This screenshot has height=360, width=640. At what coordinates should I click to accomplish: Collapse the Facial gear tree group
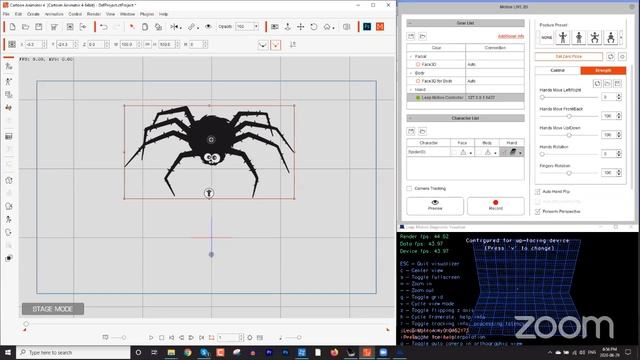411,56
